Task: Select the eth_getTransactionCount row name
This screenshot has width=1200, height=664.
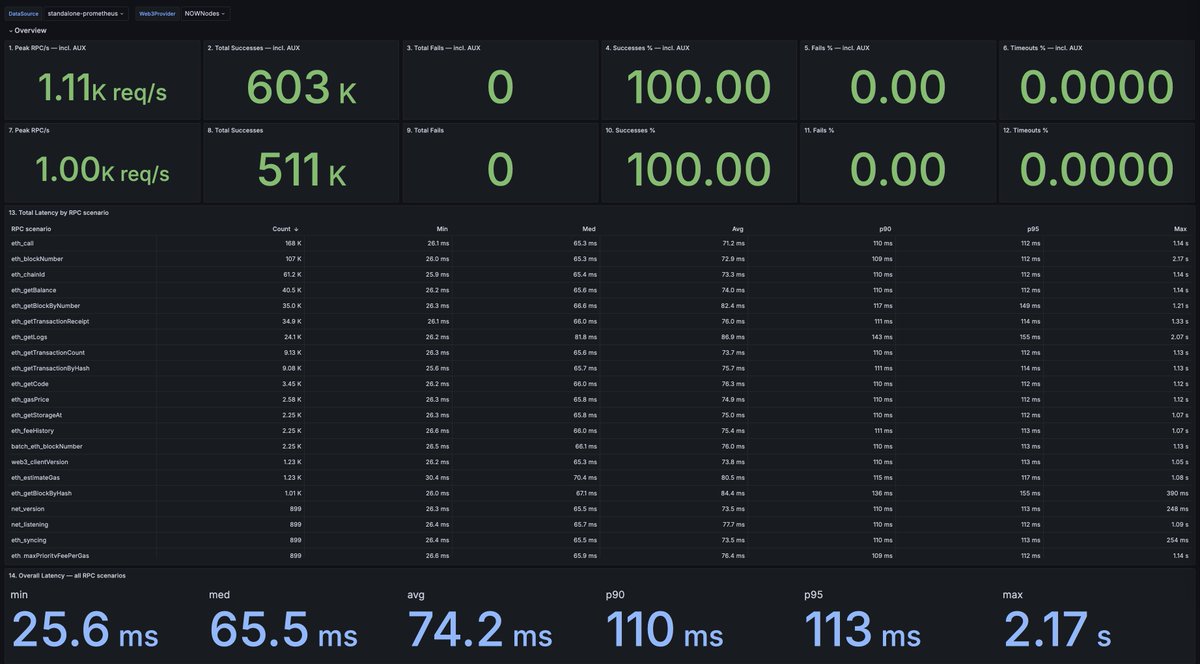Action: 48,353
